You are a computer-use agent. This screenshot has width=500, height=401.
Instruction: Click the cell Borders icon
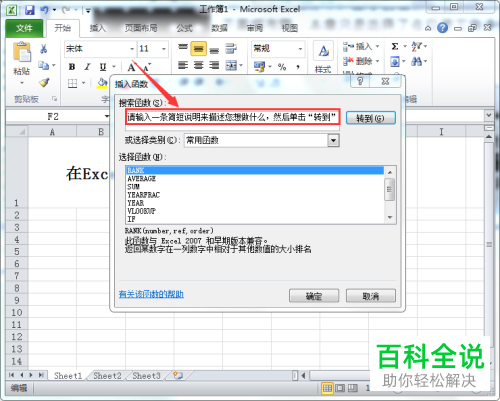coord(72,83)
